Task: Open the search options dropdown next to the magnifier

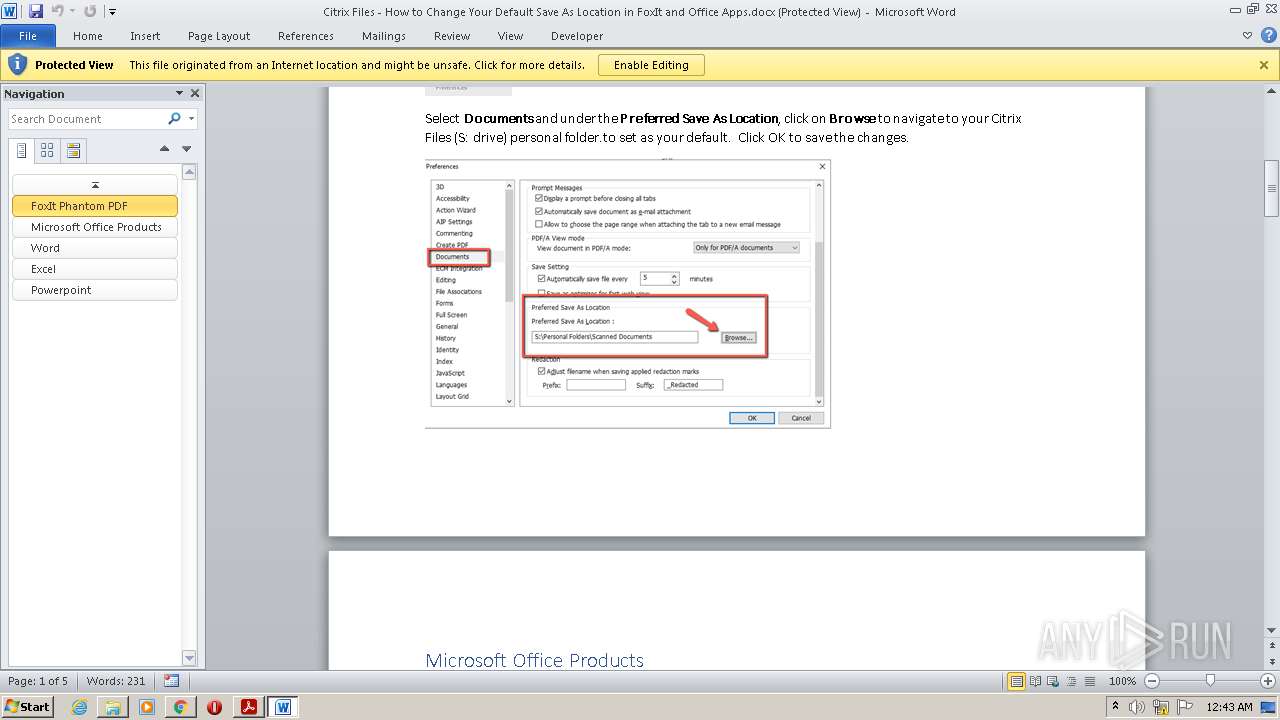Action: (191, 119)
